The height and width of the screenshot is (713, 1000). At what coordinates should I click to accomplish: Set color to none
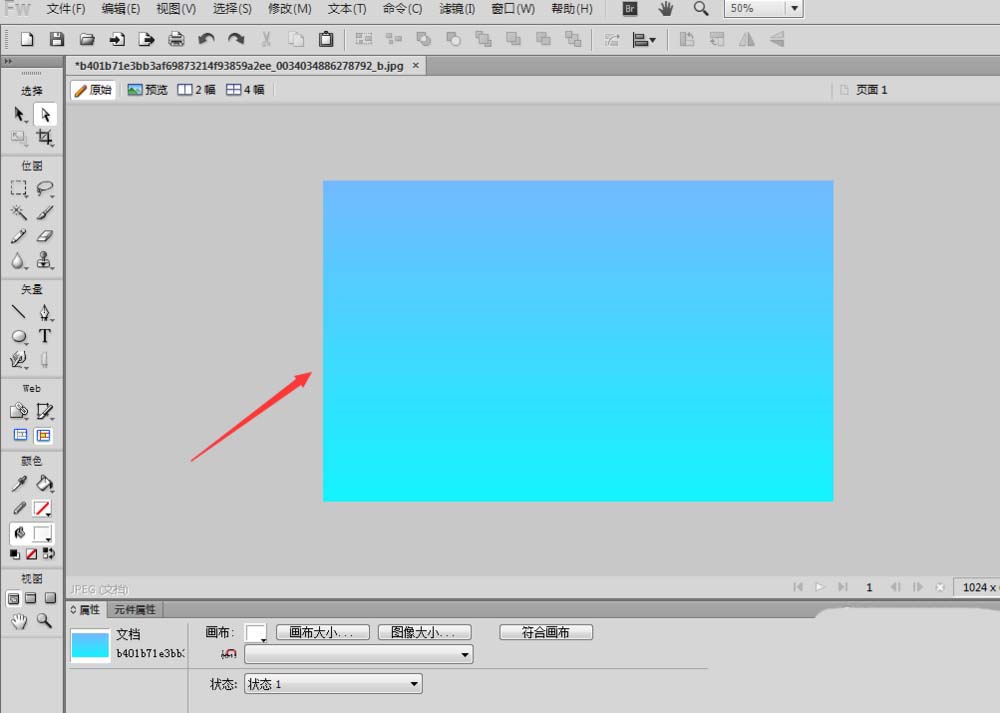coord(31,554)
